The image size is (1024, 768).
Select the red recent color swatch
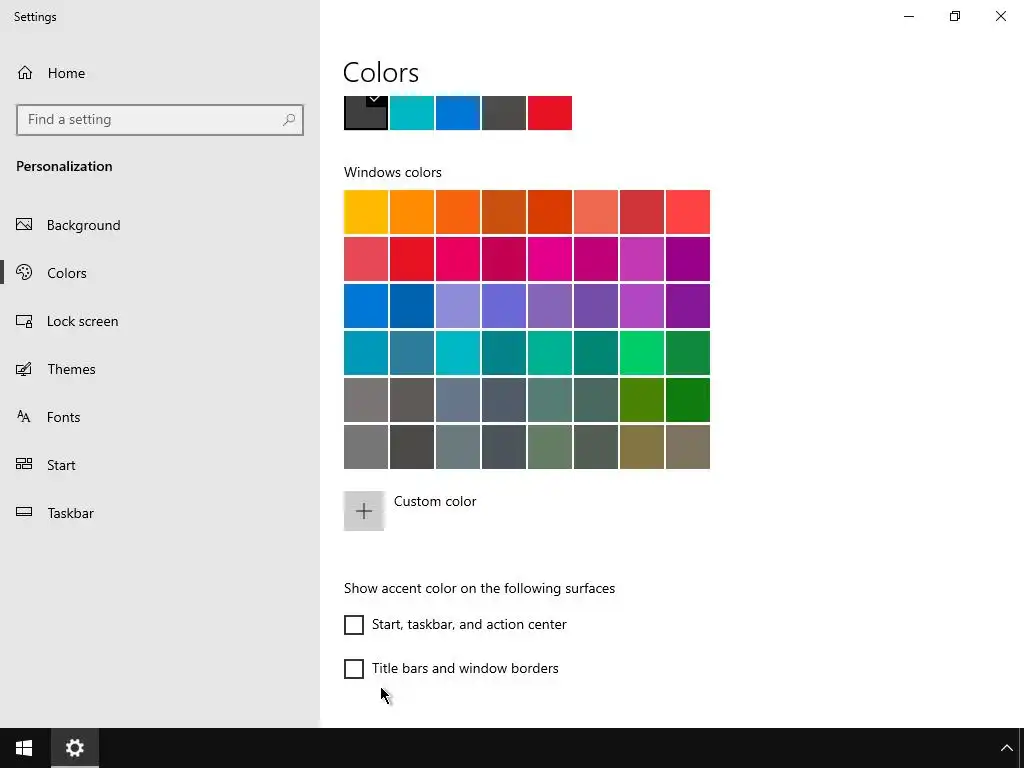(550, 113)
